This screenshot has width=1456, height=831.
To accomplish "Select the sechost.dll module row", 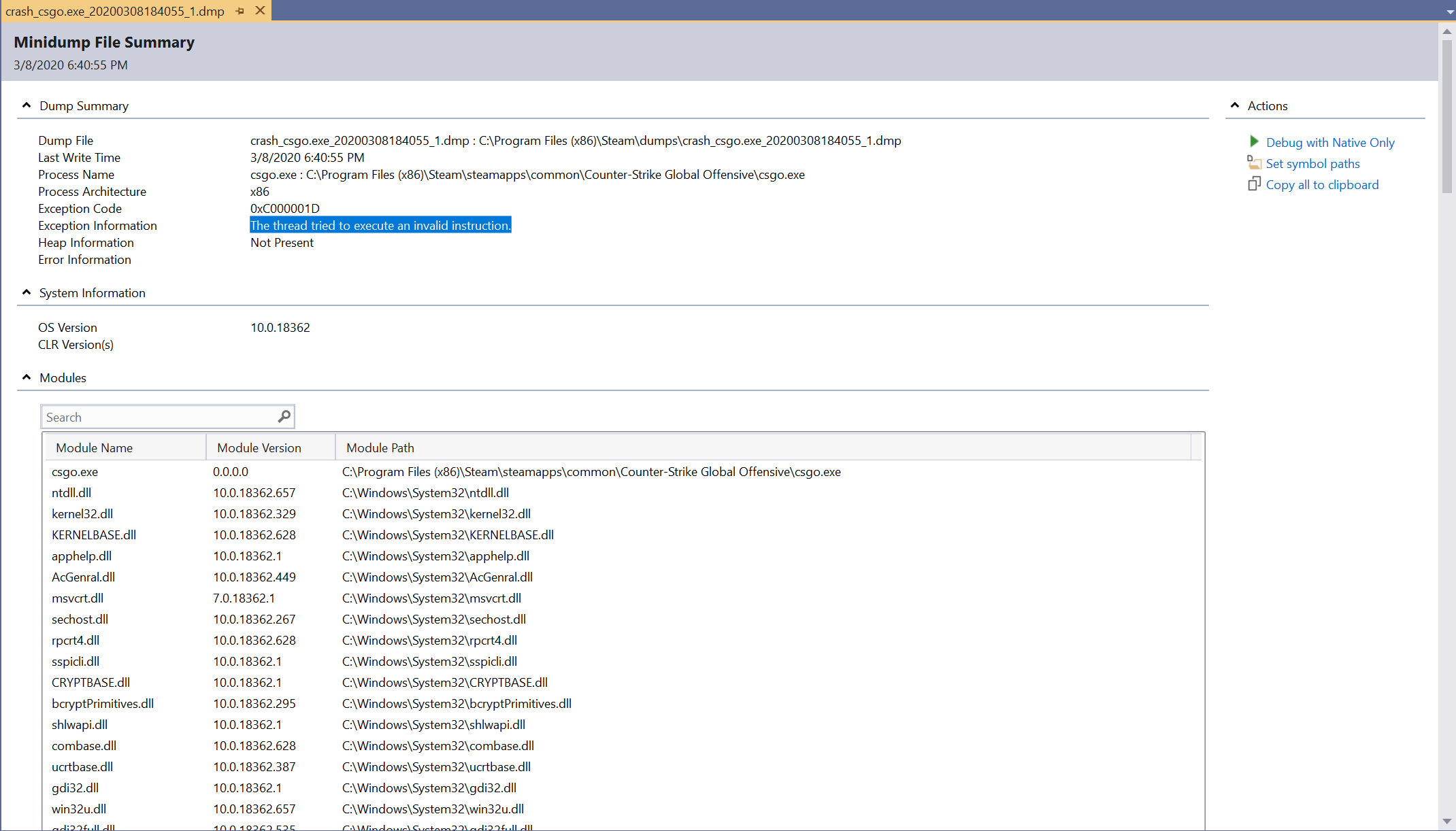I will 623,619.
